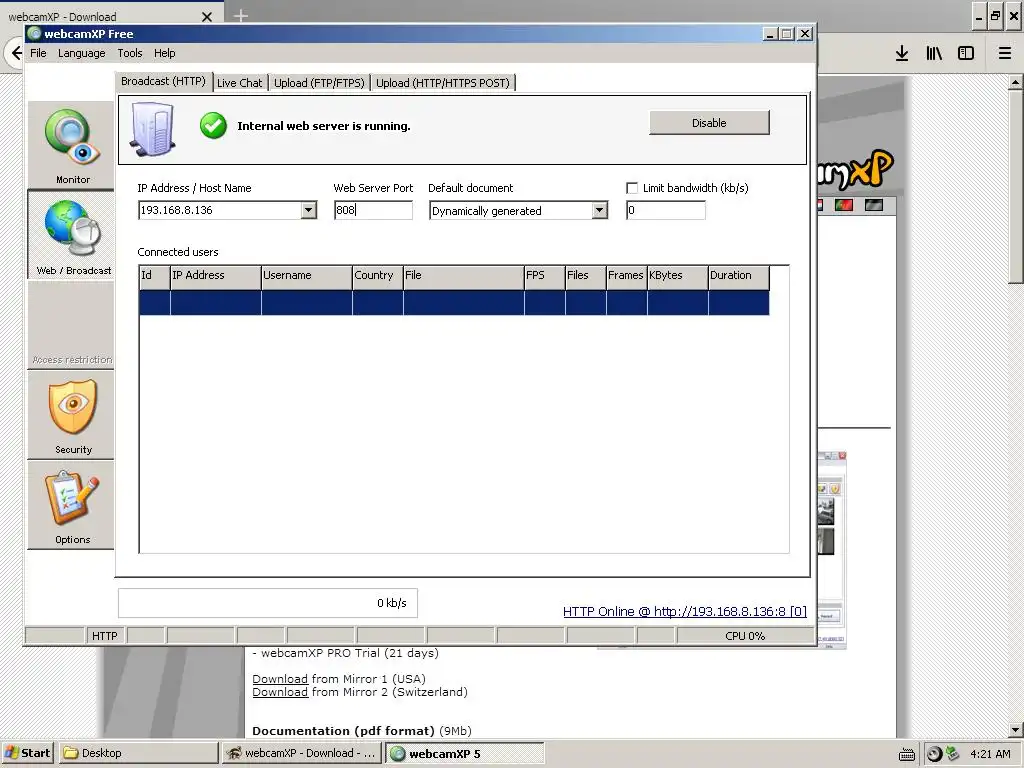Open the Firefox library icon
The image size is (1024, 768).
934,54
